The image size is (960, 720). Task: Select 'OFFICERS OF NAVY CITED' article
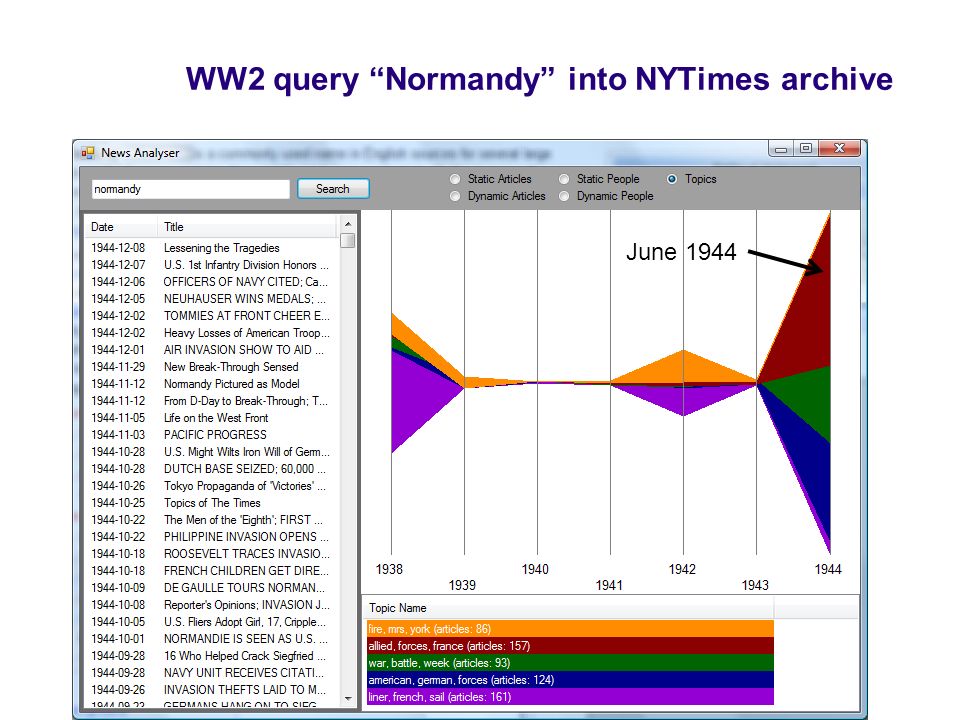(211, 282)
